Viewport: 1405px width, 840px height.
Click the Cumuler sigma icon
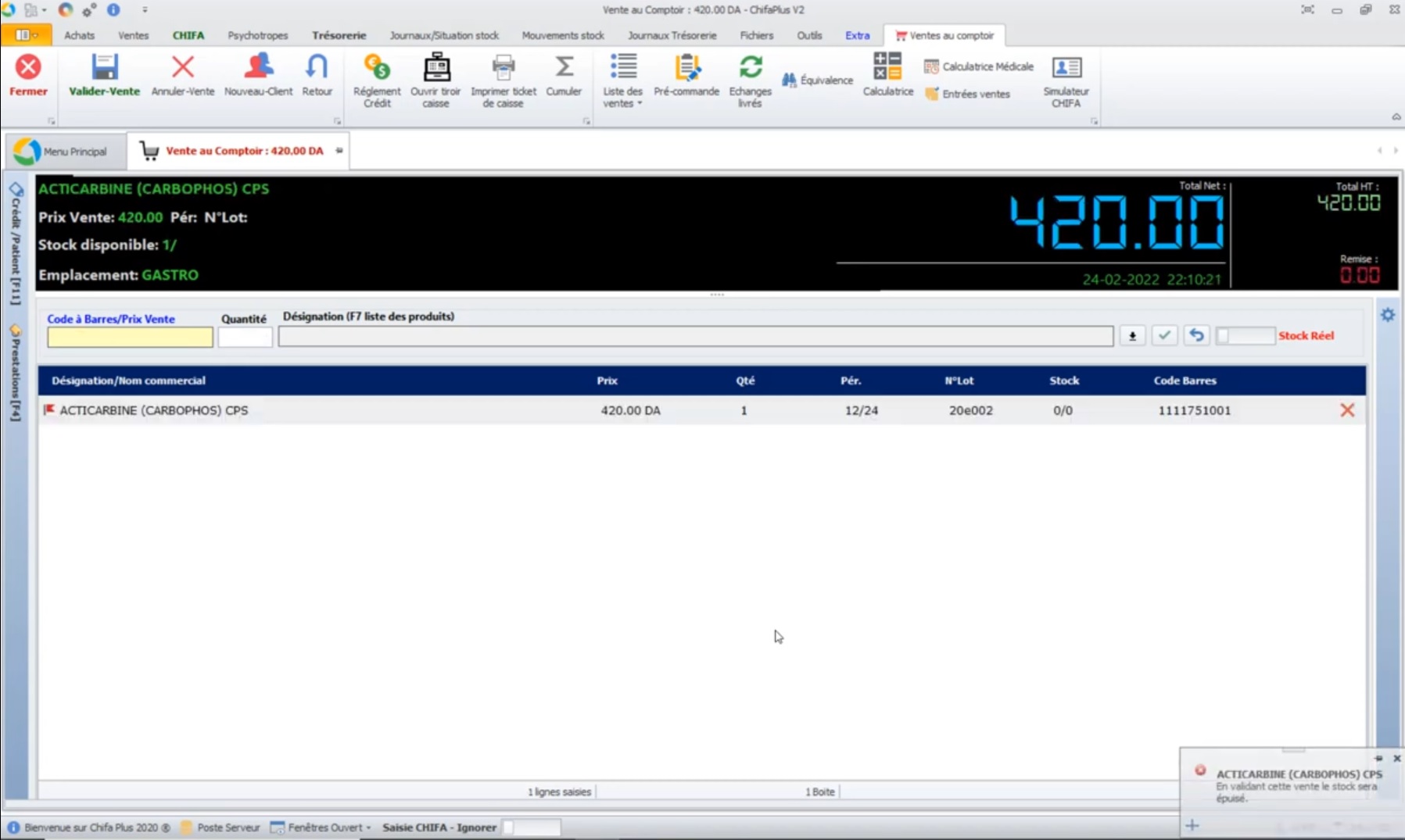pyautogui.click(x=563, y=69)
